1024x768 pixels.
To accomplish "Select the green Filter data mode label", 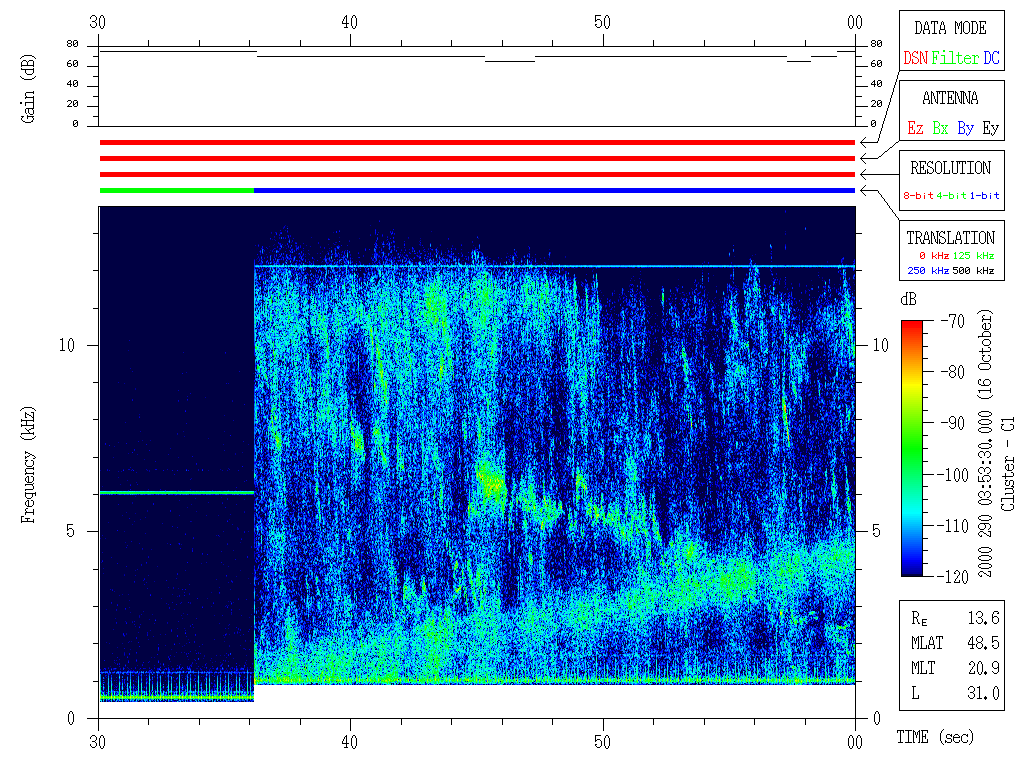I will pos(955,58).
